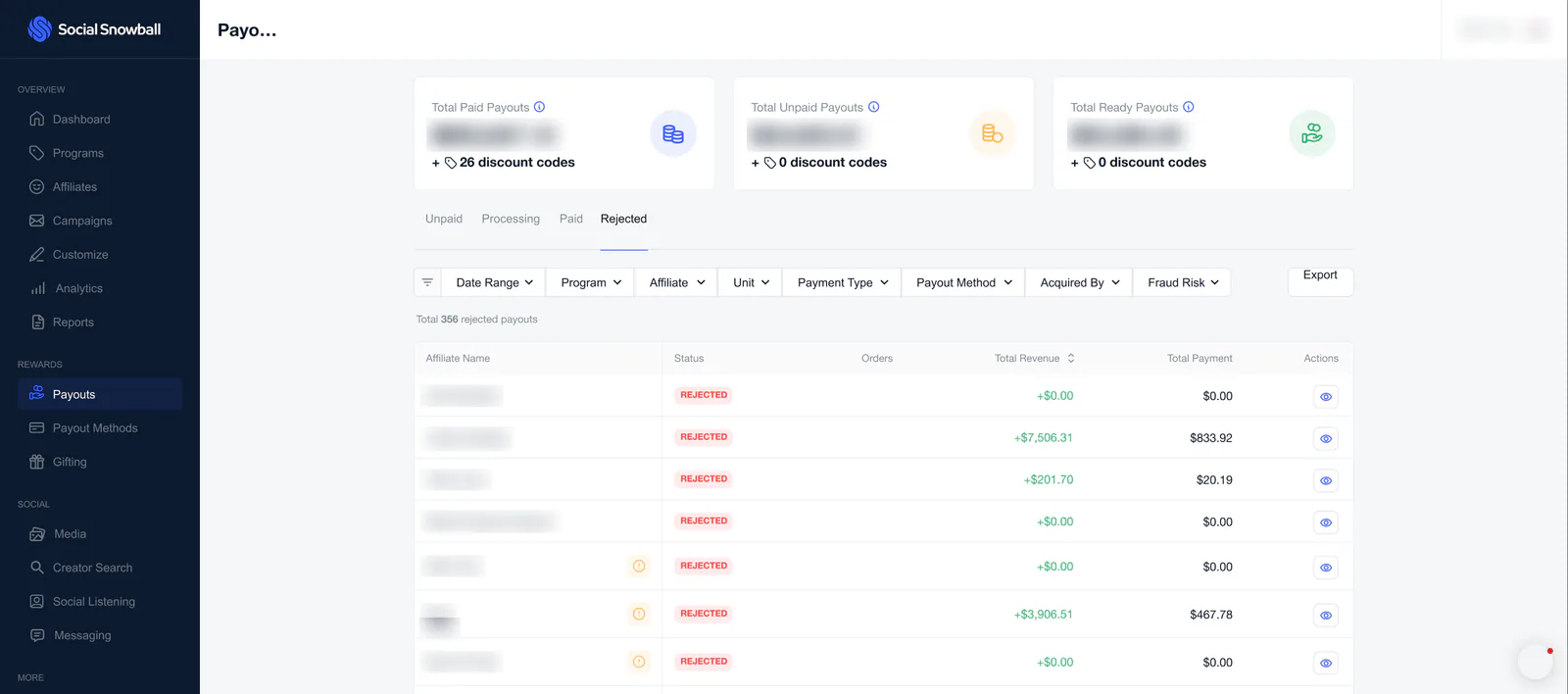
Task: Click the filter lines icon
Action: point(427,282)
